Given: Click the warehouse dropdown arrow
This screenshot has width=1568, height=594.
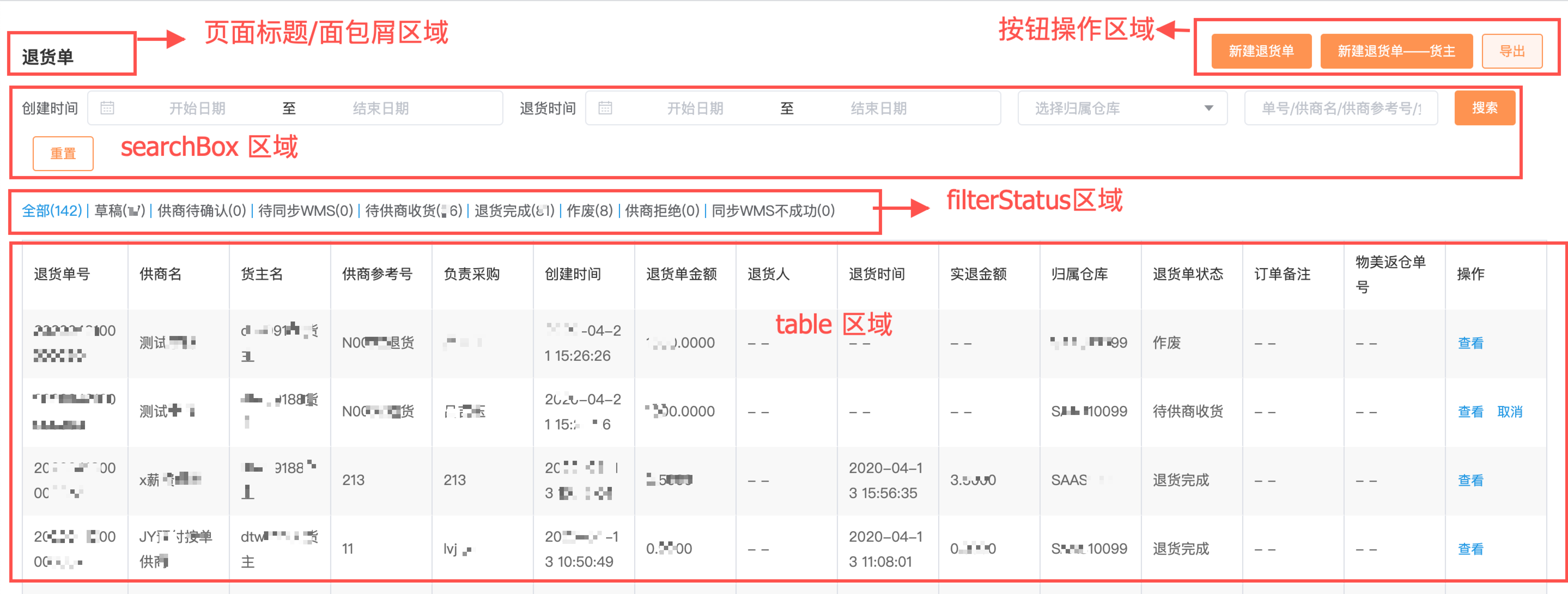Looking at the screenshot, I should pyautogui.click(x=1209, y=108).
